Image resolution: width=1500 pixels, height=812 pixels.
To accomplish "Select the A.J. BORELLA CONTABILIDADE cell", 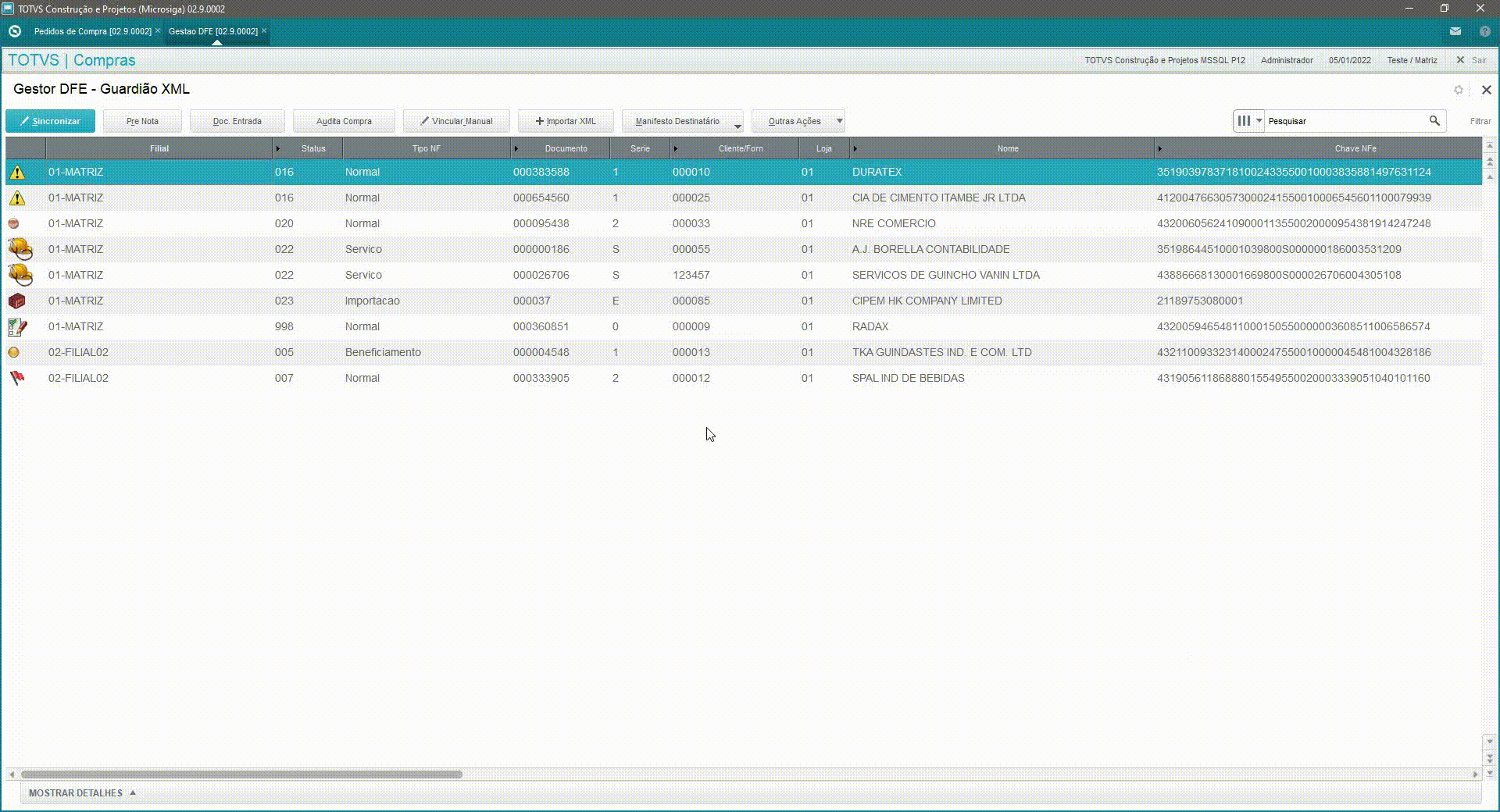I will click(1002, 249).
